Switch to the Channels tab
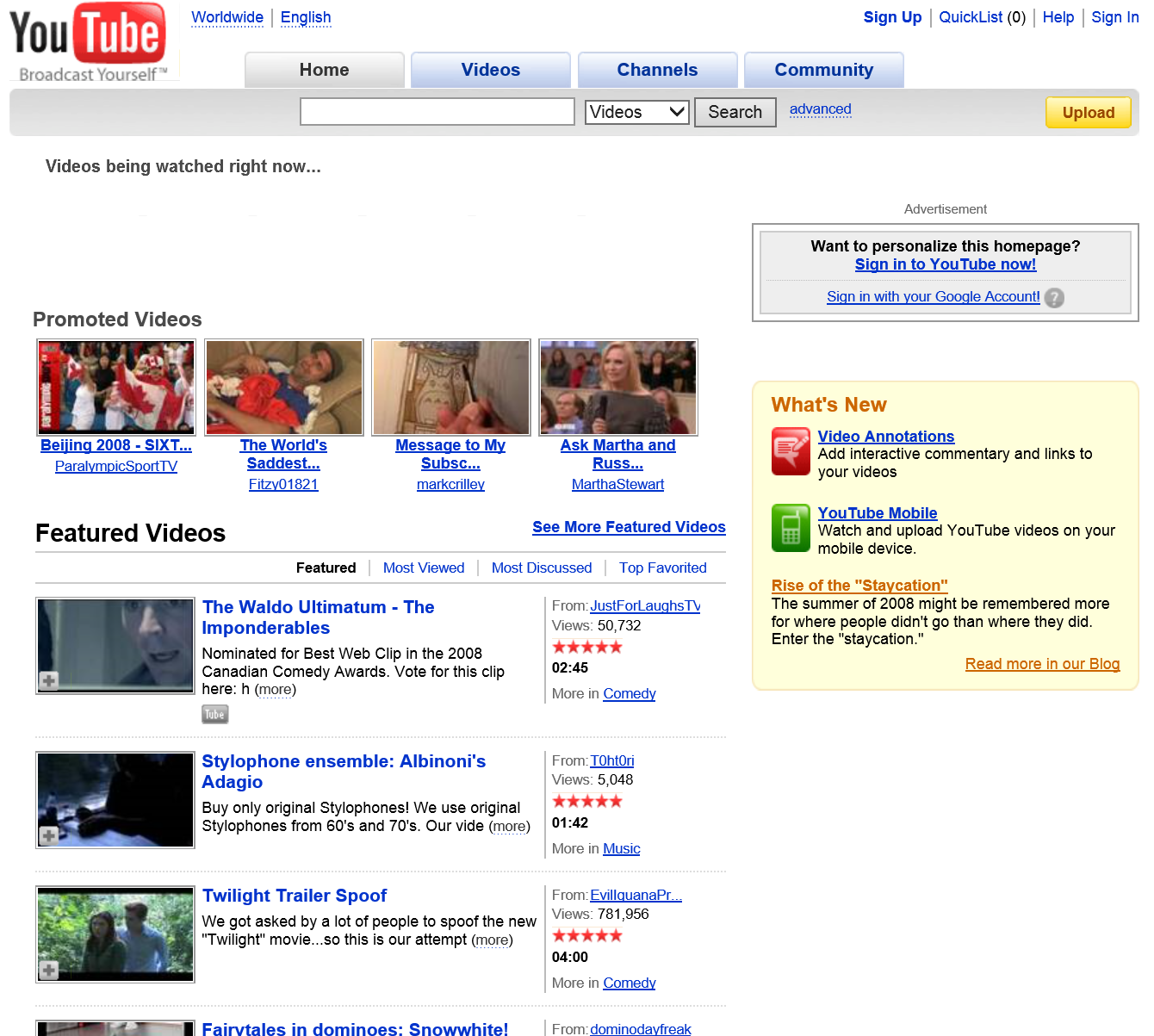Image resolution: width=1154 pixels, height=1036 pixels. click(x=657, y=70)
